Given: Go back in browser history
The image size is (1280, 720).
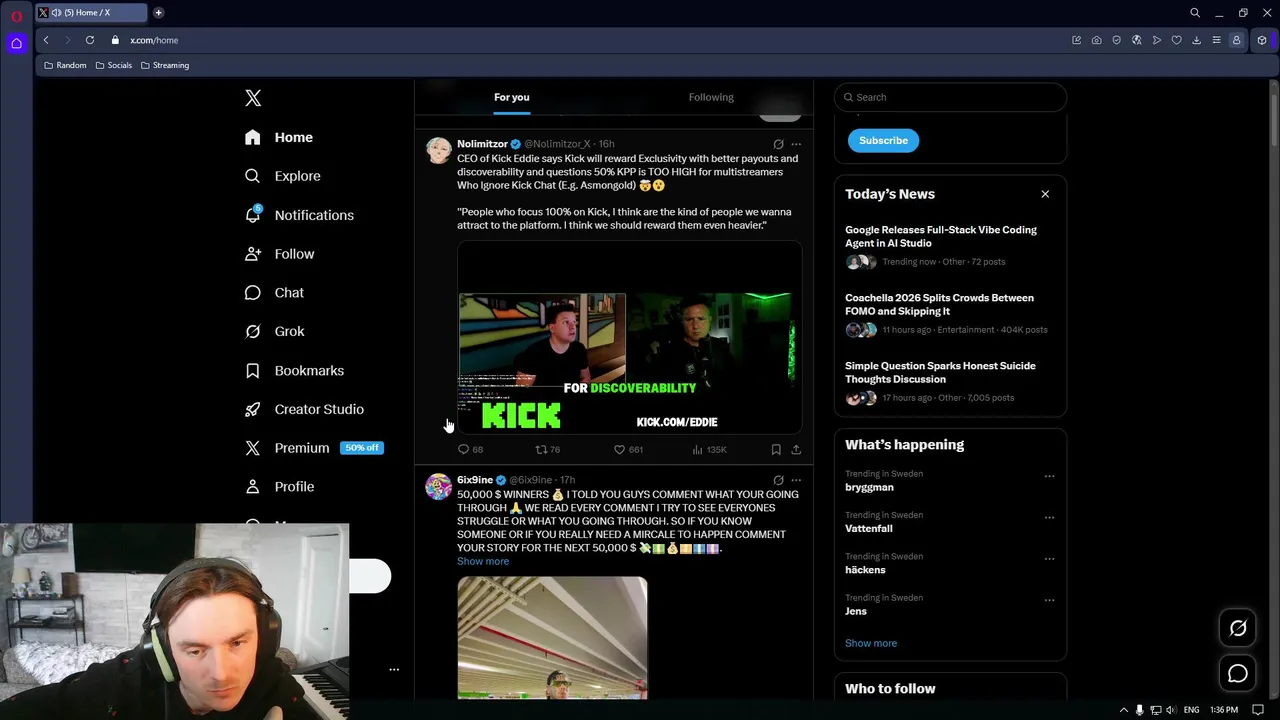Looking at the screenshot, I should (x=46, y=40).
